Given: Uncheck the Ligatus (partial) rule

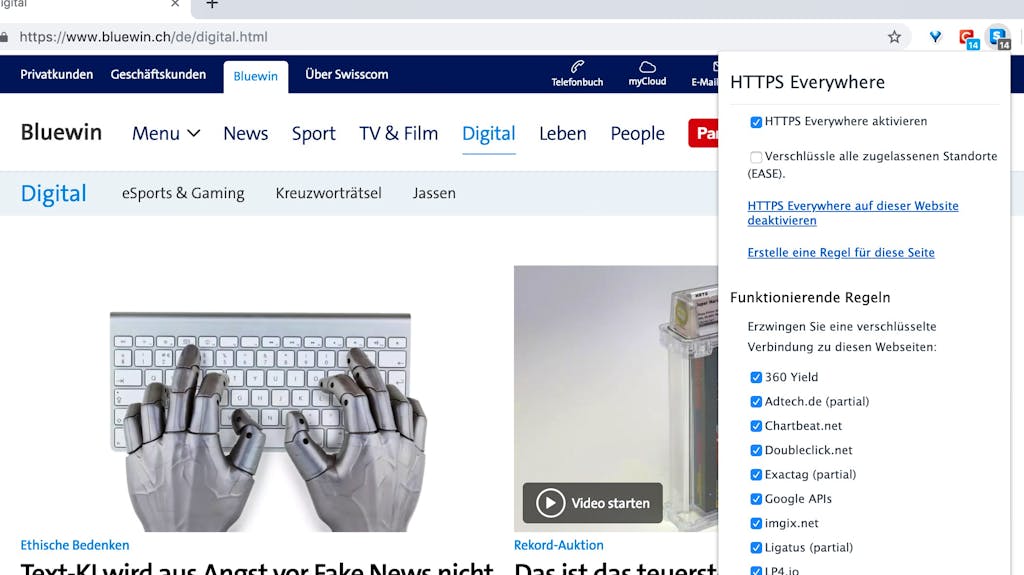Looking at the screenshot, I should tap(756, 548).
